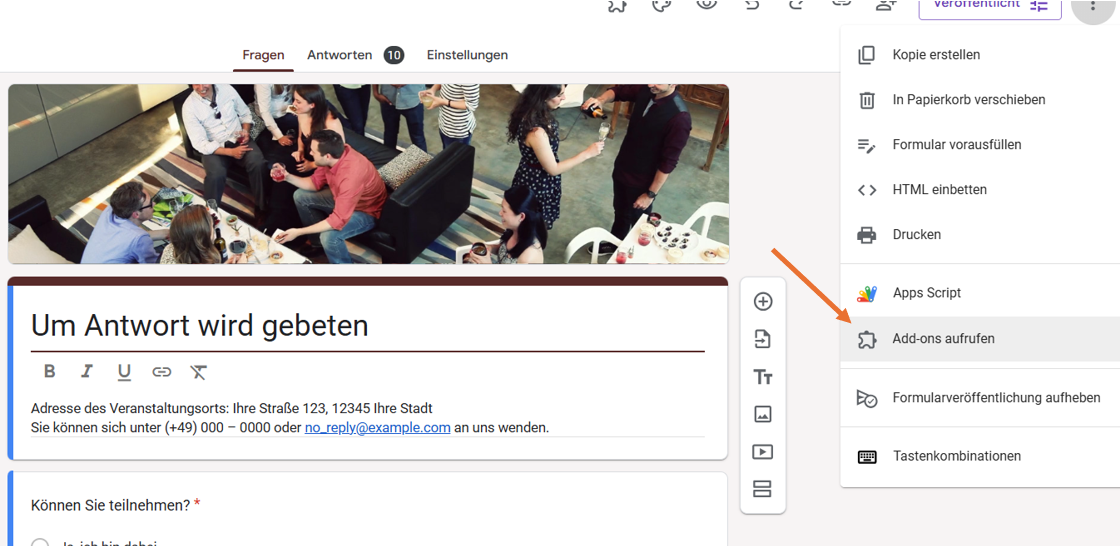The height and width of the screenshot is (546, 1120).
Task: Click the colorful Apps Script logo
Action: [866, 294]
